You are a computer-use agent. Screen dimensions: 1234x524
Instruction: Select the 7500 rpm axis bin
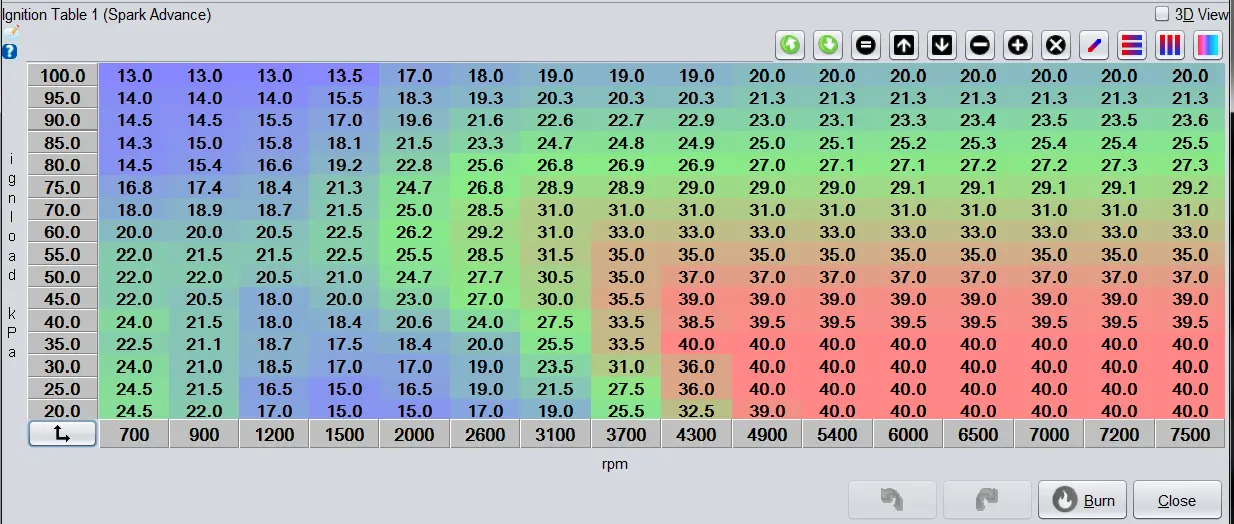pos(1190,435)
